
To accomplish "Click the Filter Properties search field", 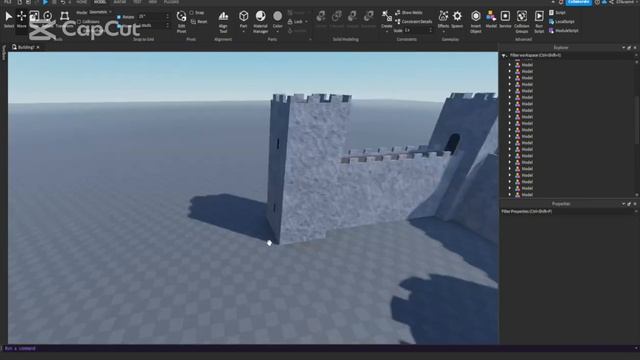I will (x=567, y=211).
